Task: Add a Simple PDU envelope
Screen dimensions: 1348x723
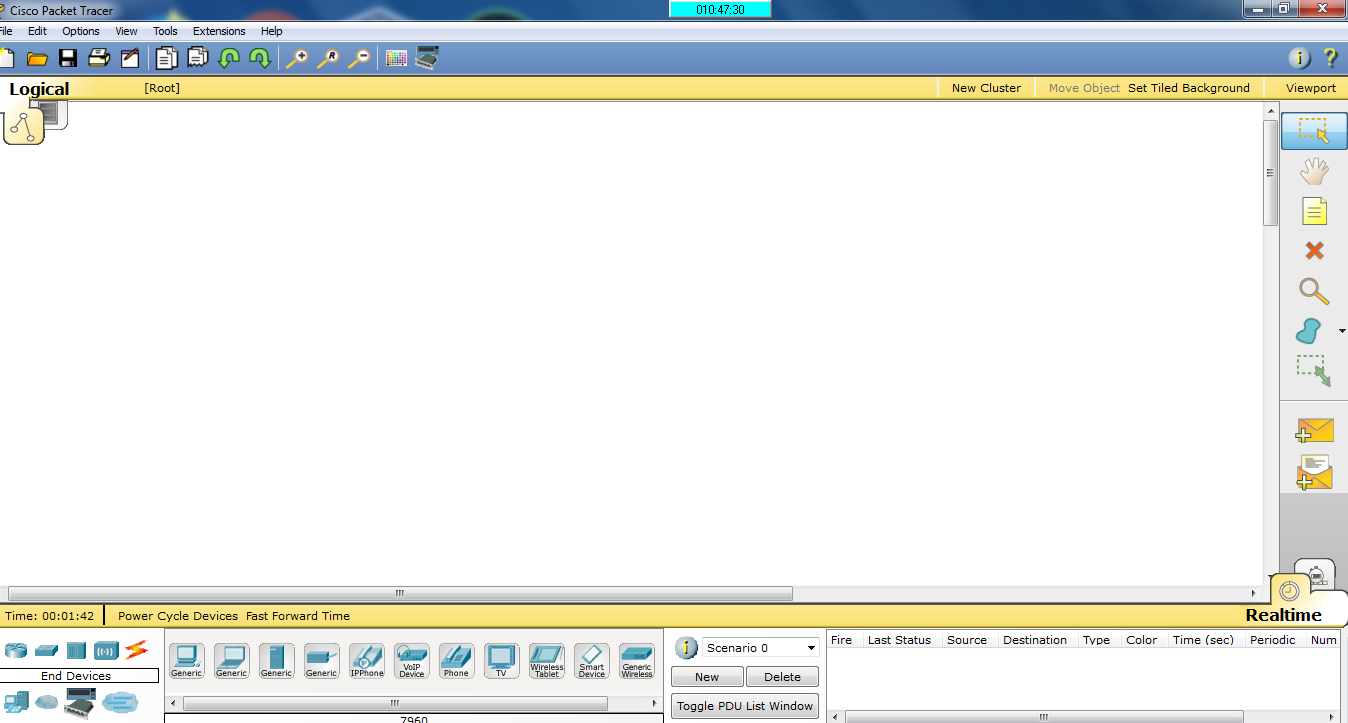Action: point(1314,430)
